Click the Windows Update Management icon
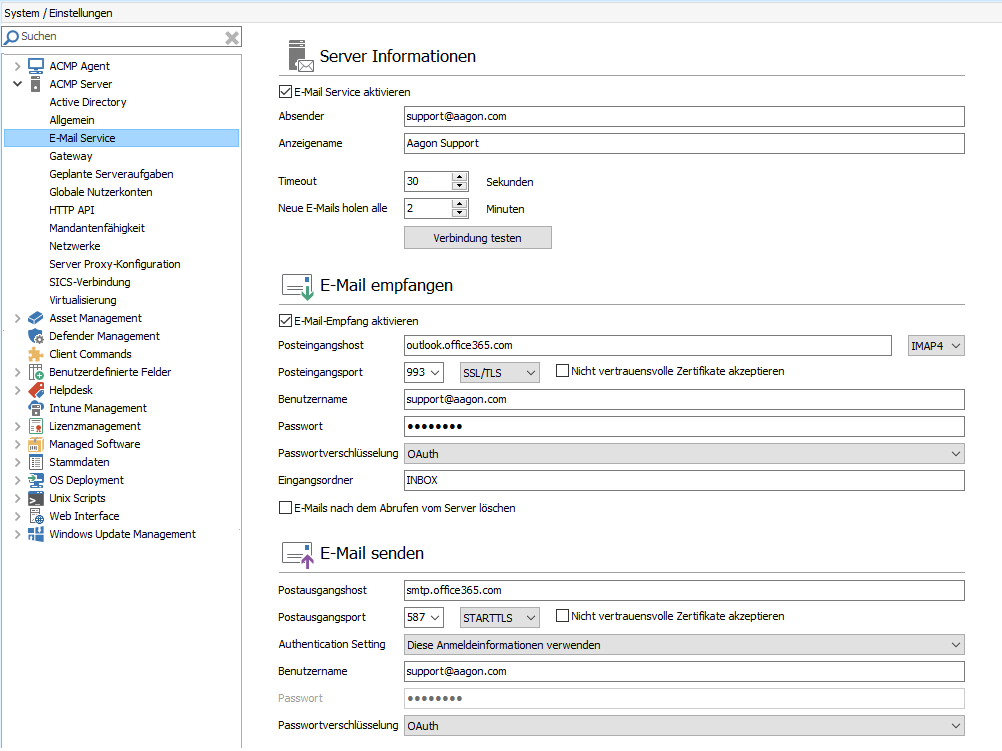This screenshot has width=1002, height=751. 36,534
